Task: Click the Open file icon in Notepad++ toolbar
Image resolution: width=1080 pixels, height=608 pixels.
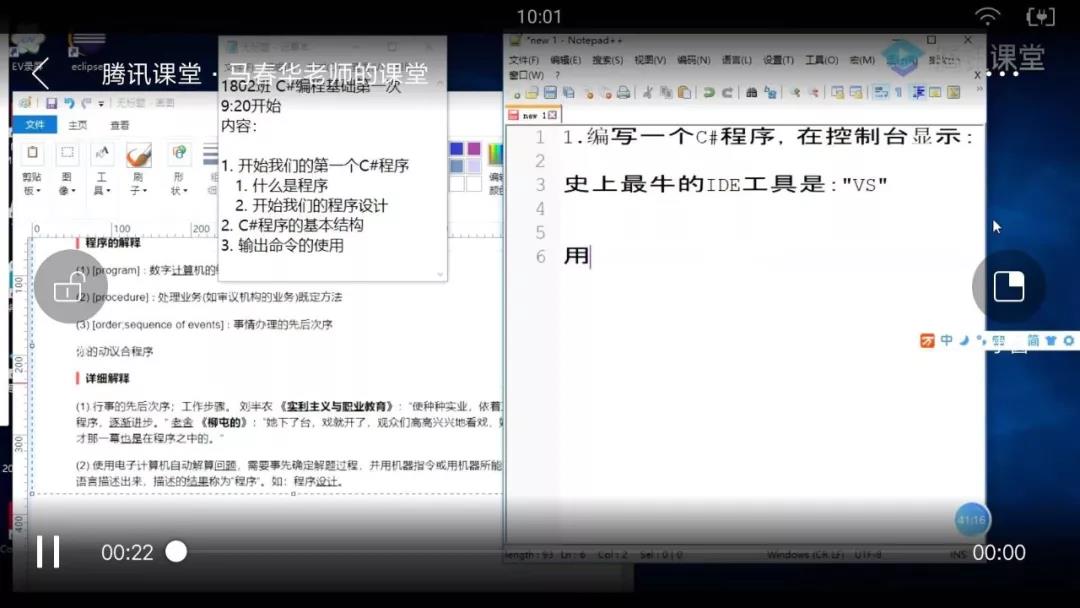Action: pyautogui.click(x=532, y=93)
